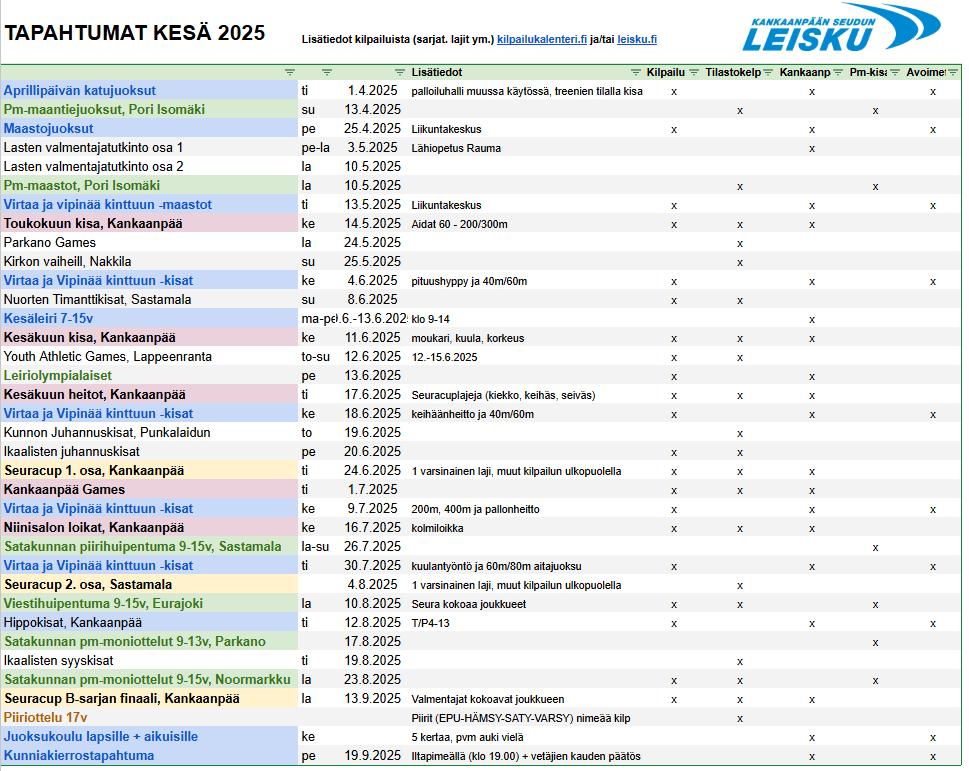Select the Juoksukoulu lapsille + aikuisille cell
The image size is (969, 771).
coord(150,736)
